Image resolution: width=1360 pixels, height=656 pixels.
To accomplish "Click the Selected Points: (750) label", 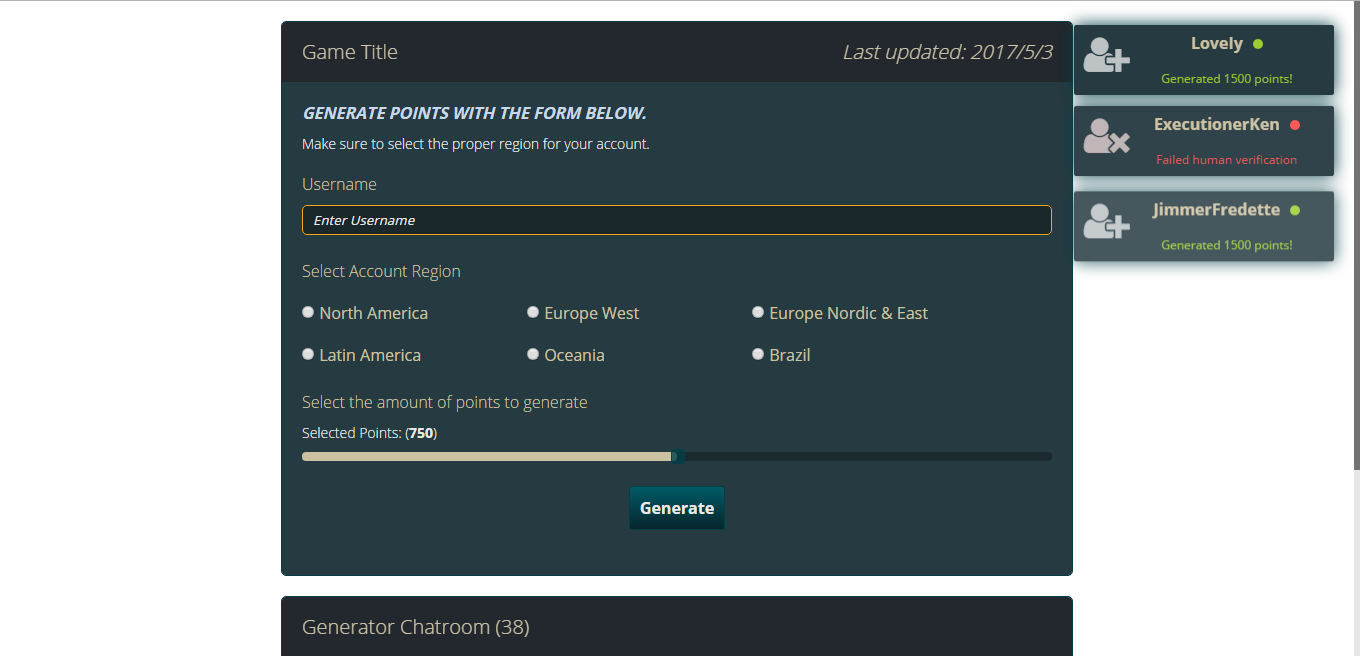I will point(370,433).
